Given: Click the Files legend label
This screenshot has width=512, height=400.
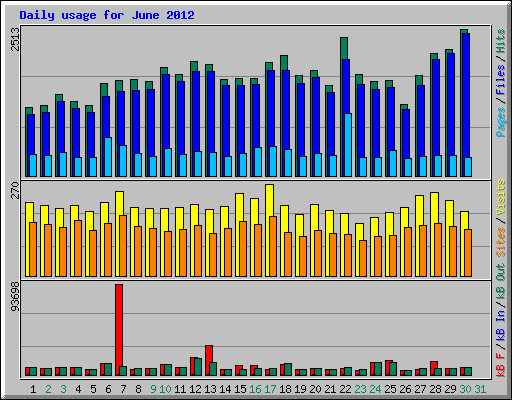Looking at the screenshot, I should coord(500,80).
